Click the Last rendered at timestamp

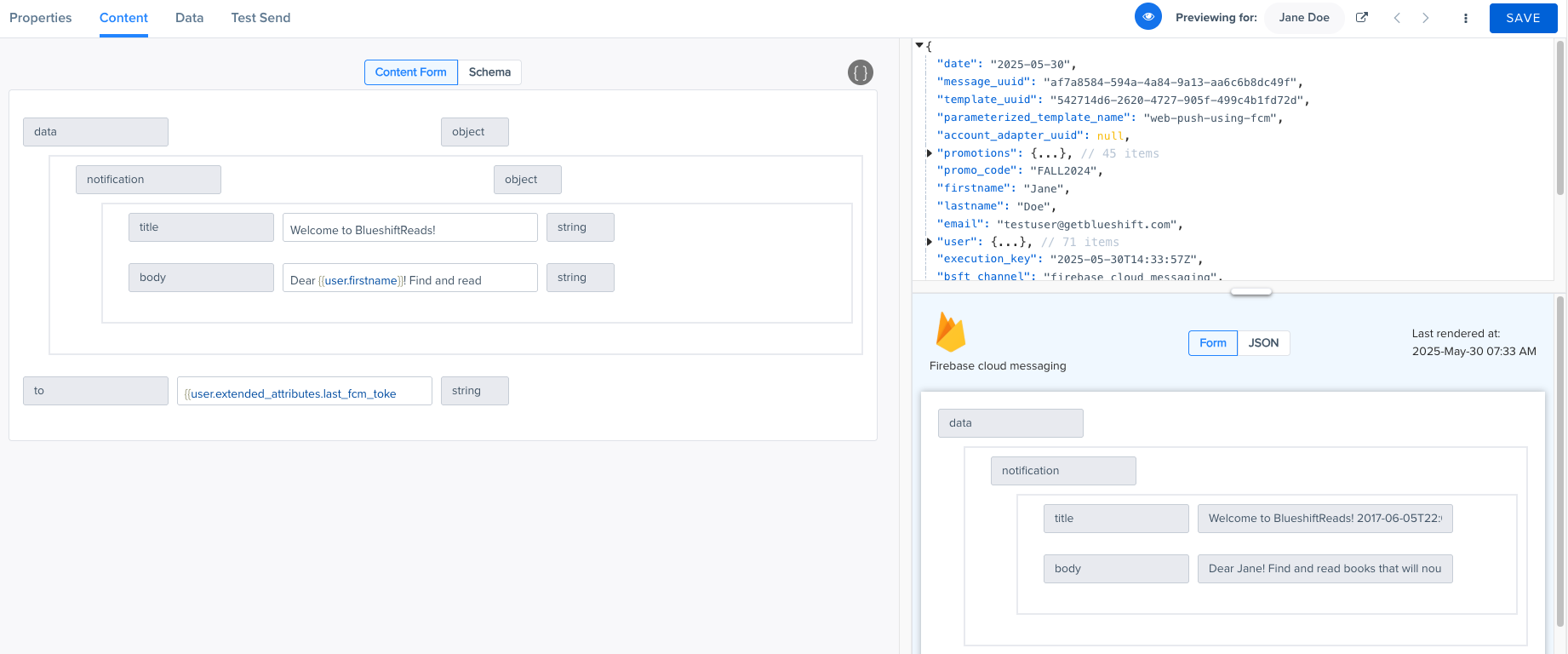coord(1474,342)
